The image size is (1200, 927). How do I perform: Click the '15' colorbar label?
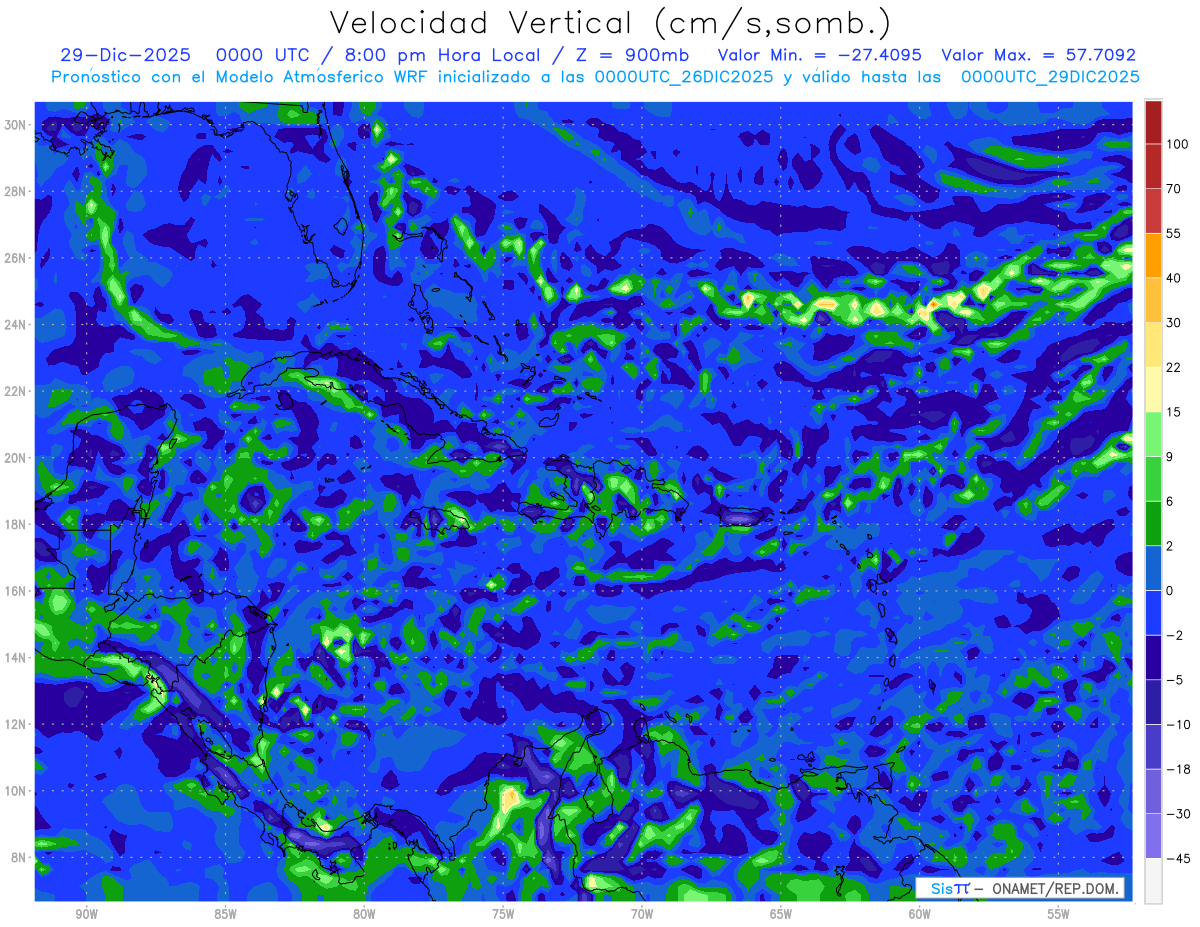coord(1174,412)
